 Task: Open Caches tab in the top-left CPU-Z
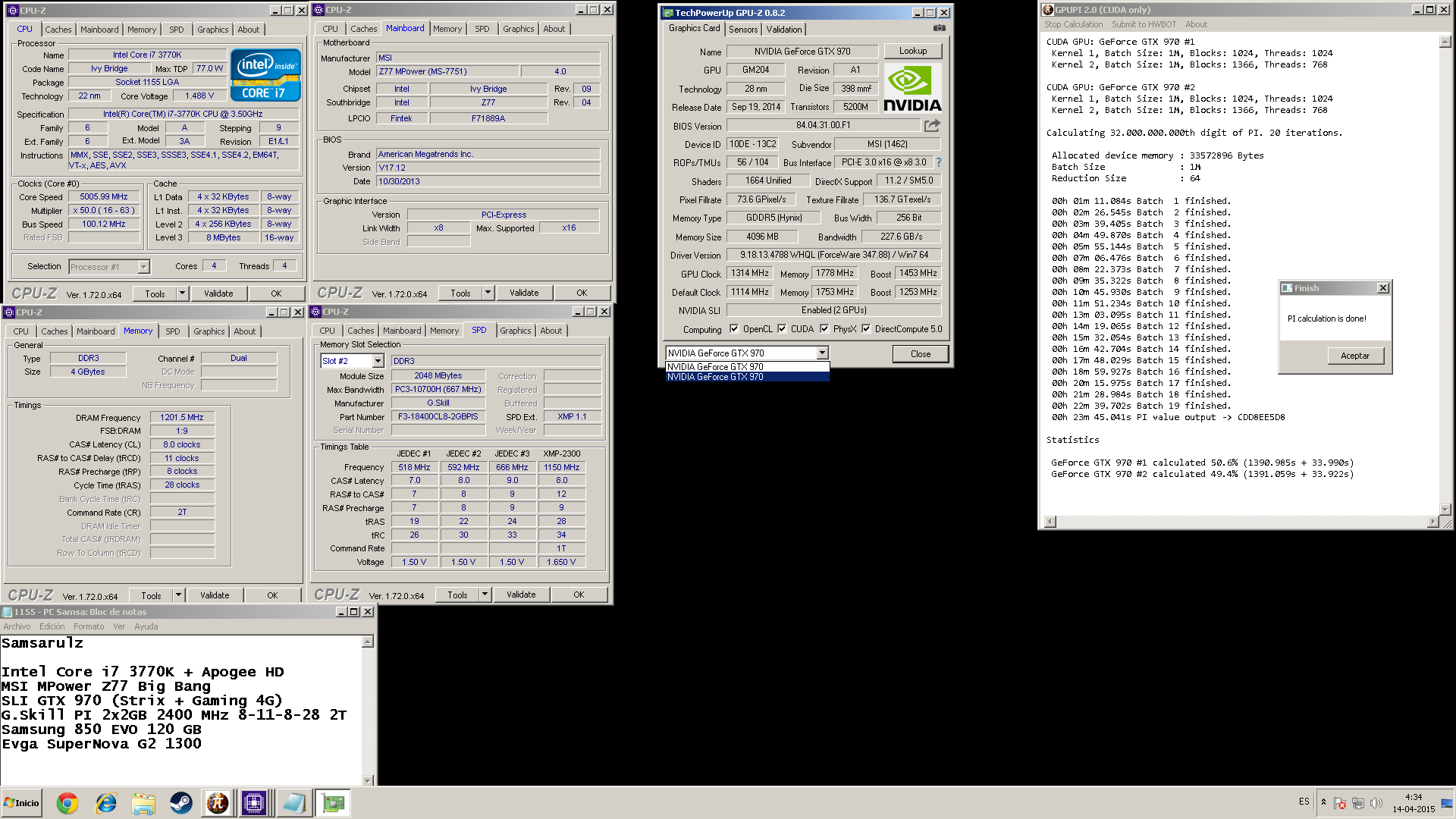pos(58,30)
